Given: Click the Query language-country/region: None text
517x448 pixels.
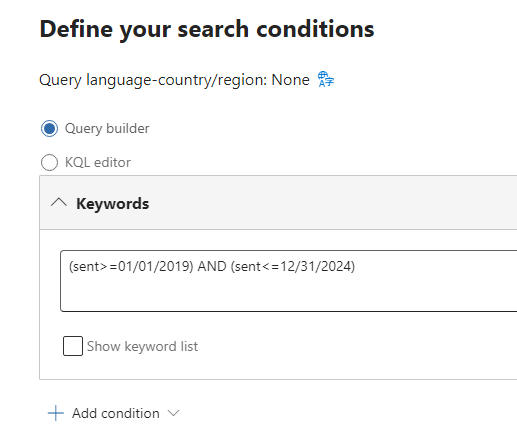Looking at the screenshot, I should tap(174, 80).
